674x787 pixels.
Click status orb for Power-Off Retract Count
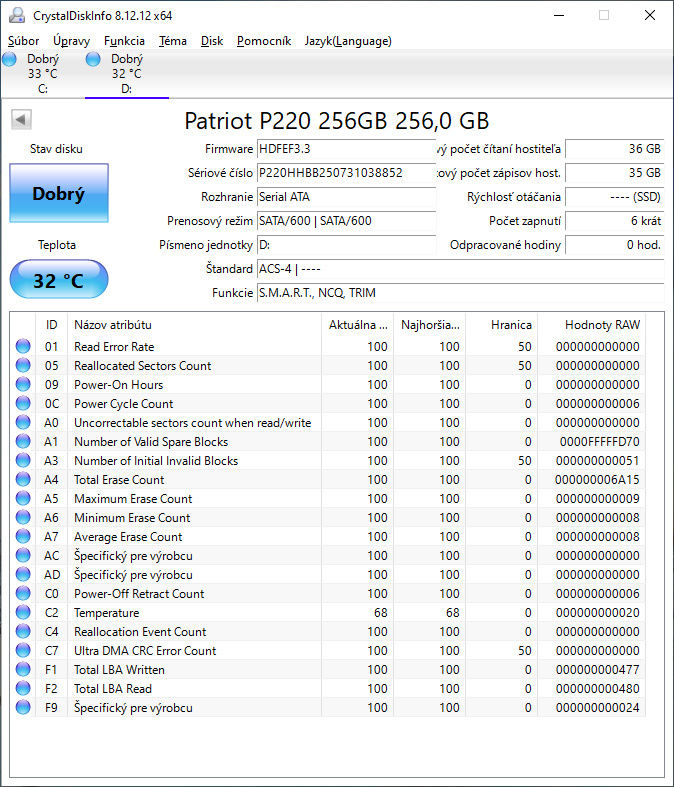[23, 593]
